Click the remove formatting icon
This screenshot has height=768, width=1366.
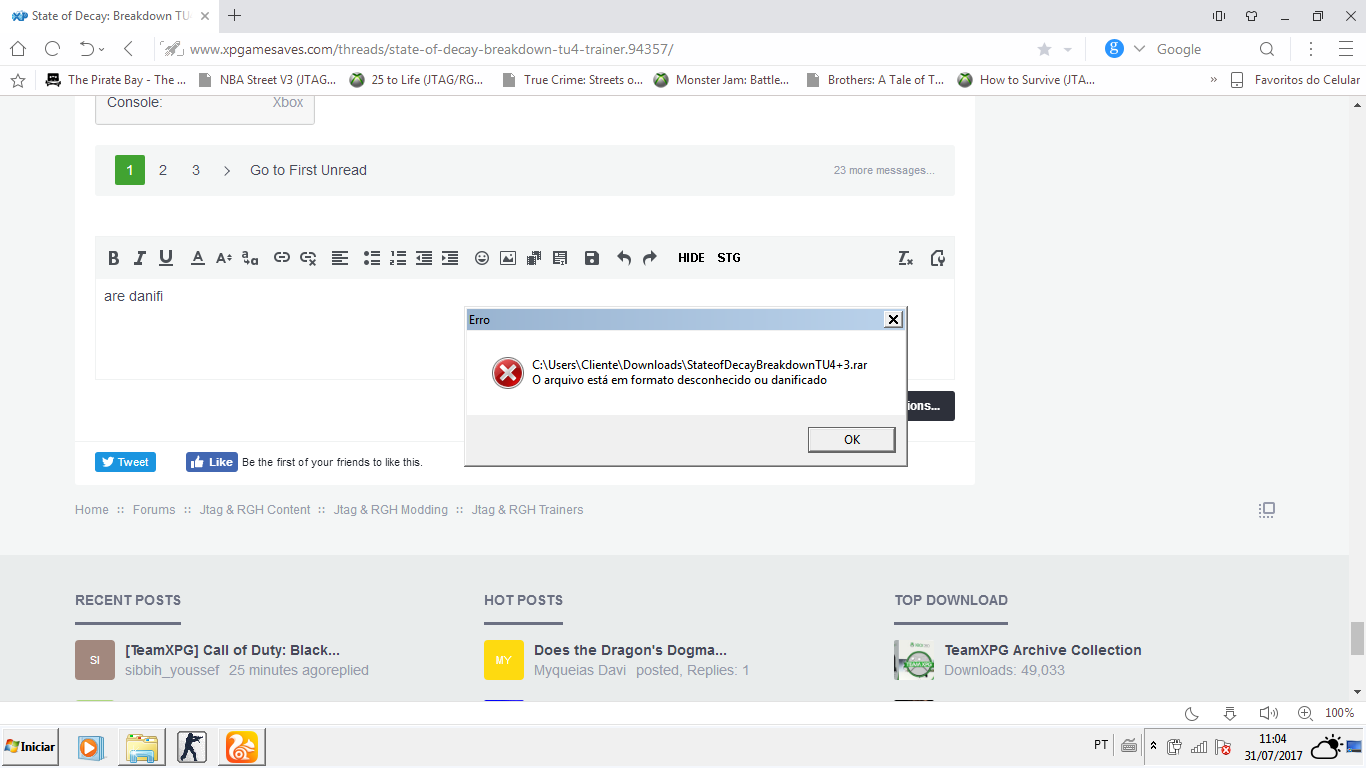tap(905, 258)
